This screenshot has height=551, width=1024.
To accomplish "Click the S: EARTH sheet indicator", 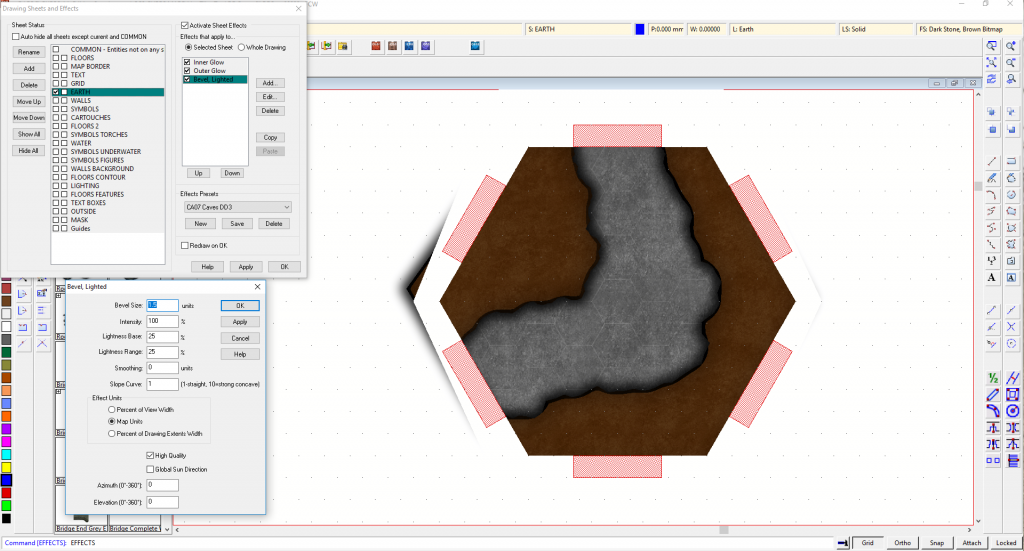I will 579,29.
